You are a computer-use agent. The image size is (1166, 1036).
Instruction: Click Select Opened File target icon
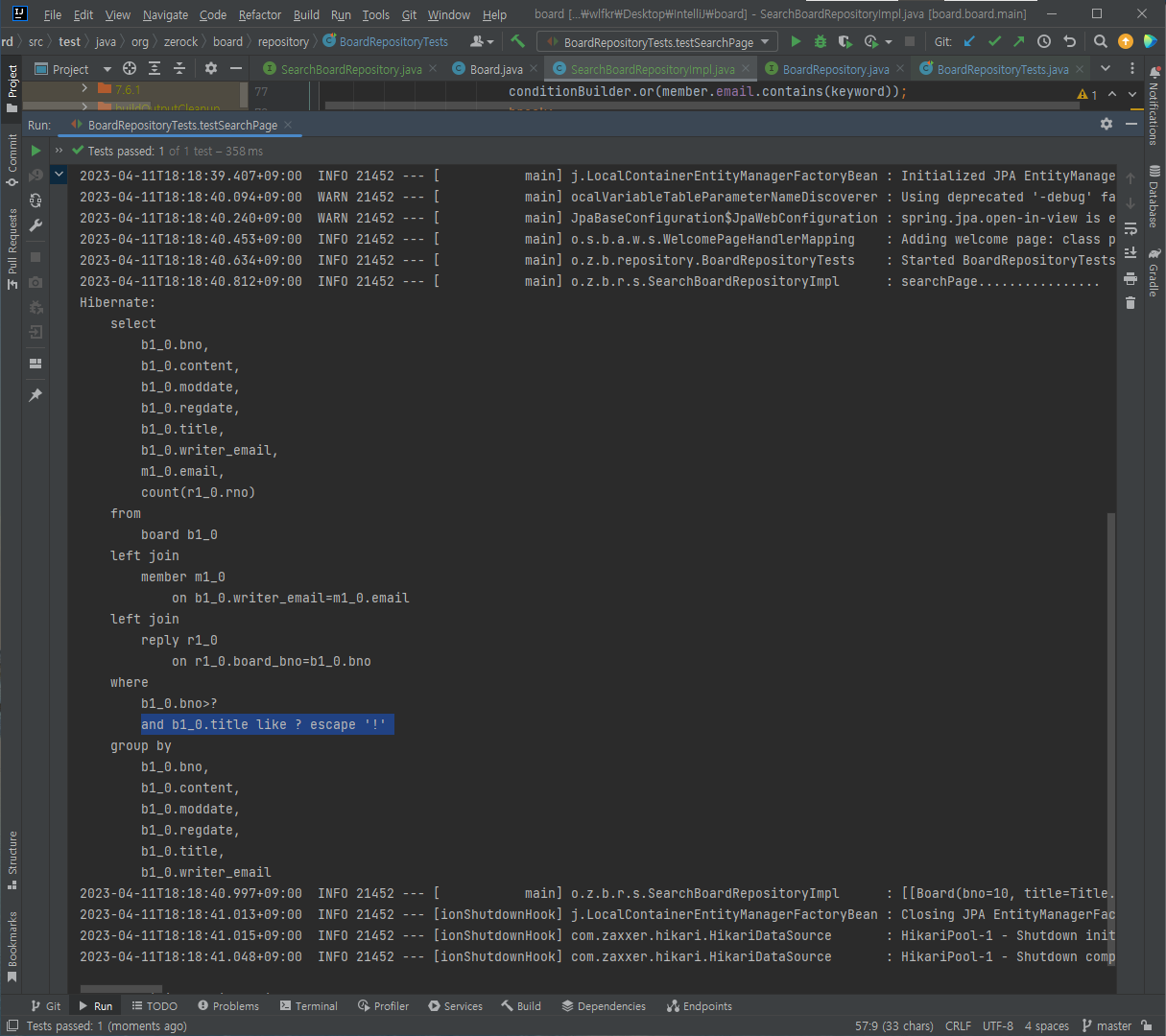pos(130,69)
